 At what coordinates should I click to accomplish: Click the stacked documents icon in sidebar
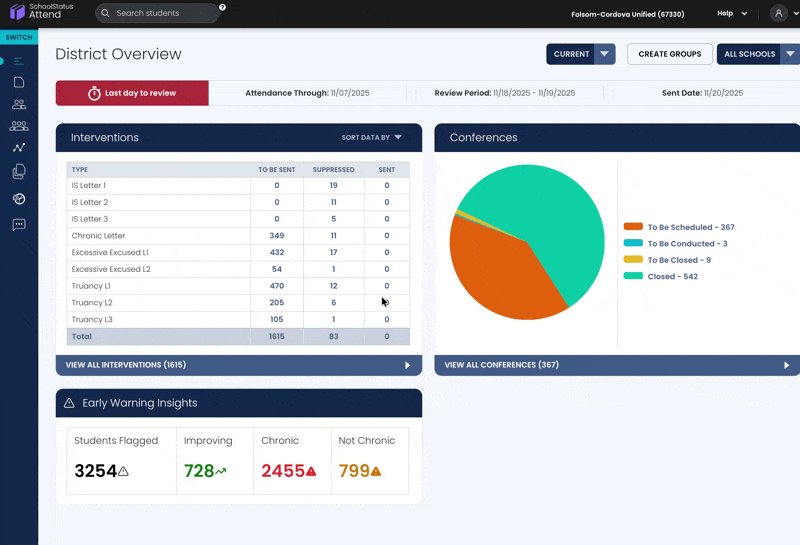click(x=19, y=172)
